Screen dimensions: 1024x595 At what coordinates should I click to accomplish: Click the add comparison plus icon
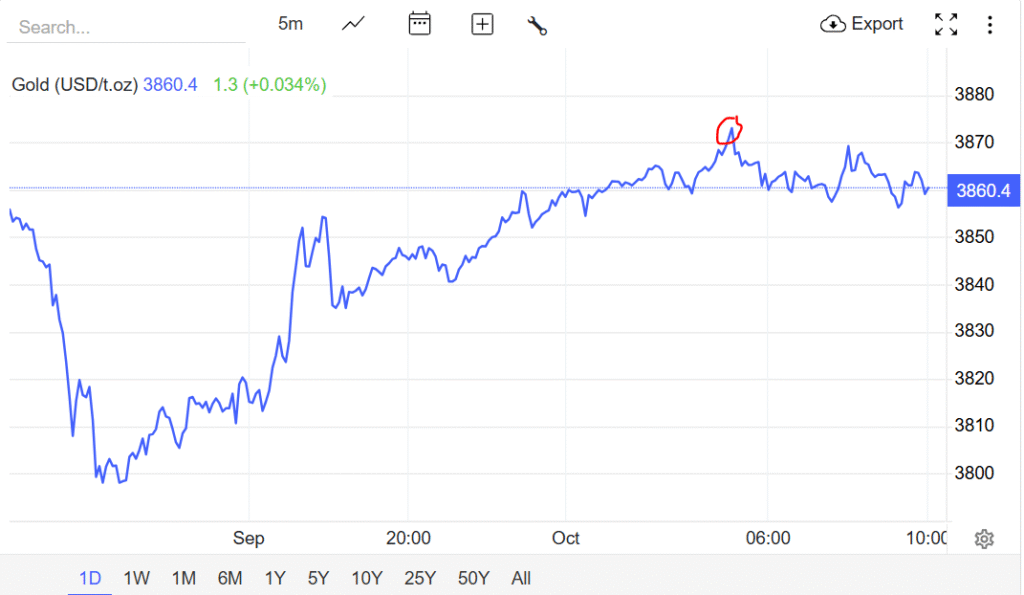click(482, 24)
